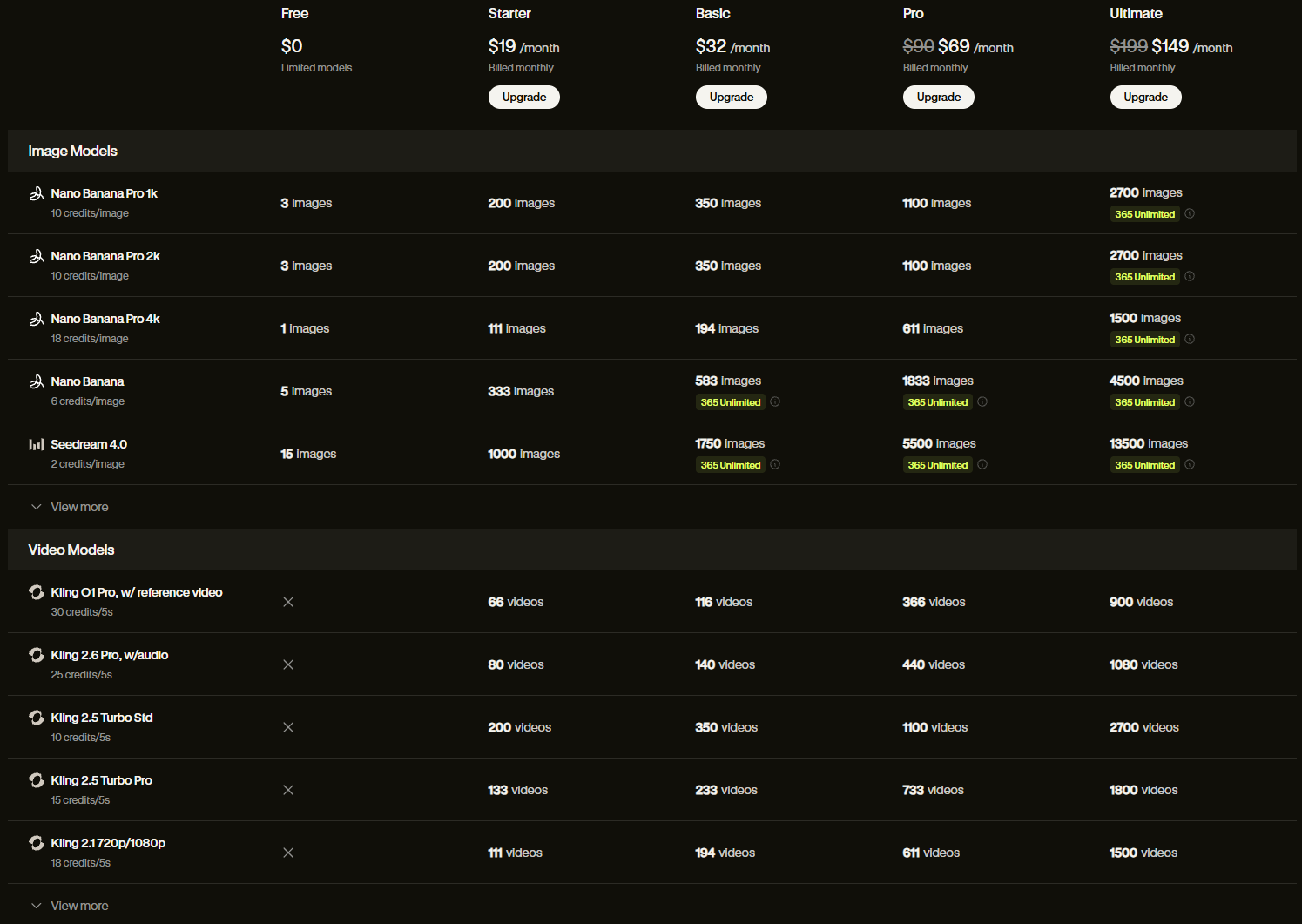The height and width of the screenshot is (924, 1302).
Task: Click the Seedream 4.0 model name
Action: point(89,444)
